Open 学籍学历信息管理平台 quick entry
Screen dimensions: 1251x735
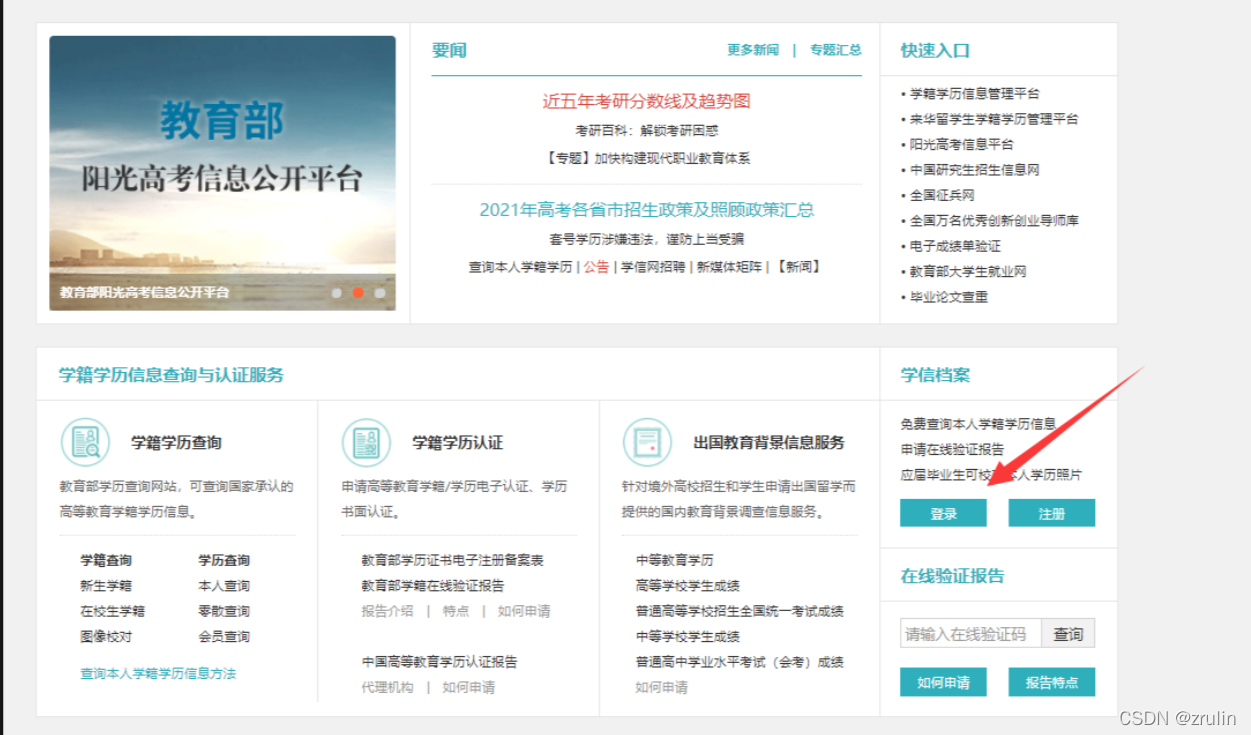click(975, 94)
